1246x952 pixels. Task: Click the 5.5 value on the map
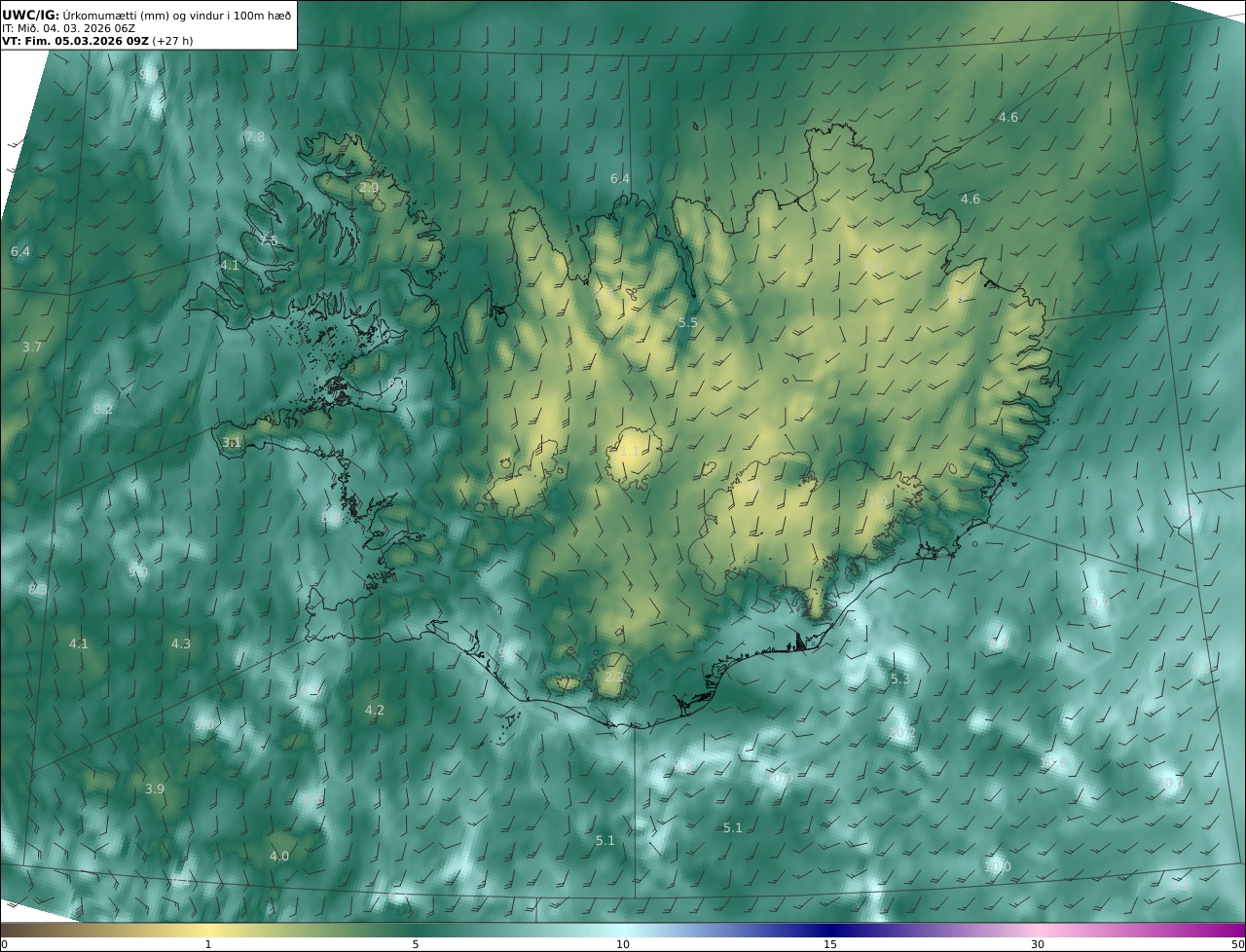point(688,322)
